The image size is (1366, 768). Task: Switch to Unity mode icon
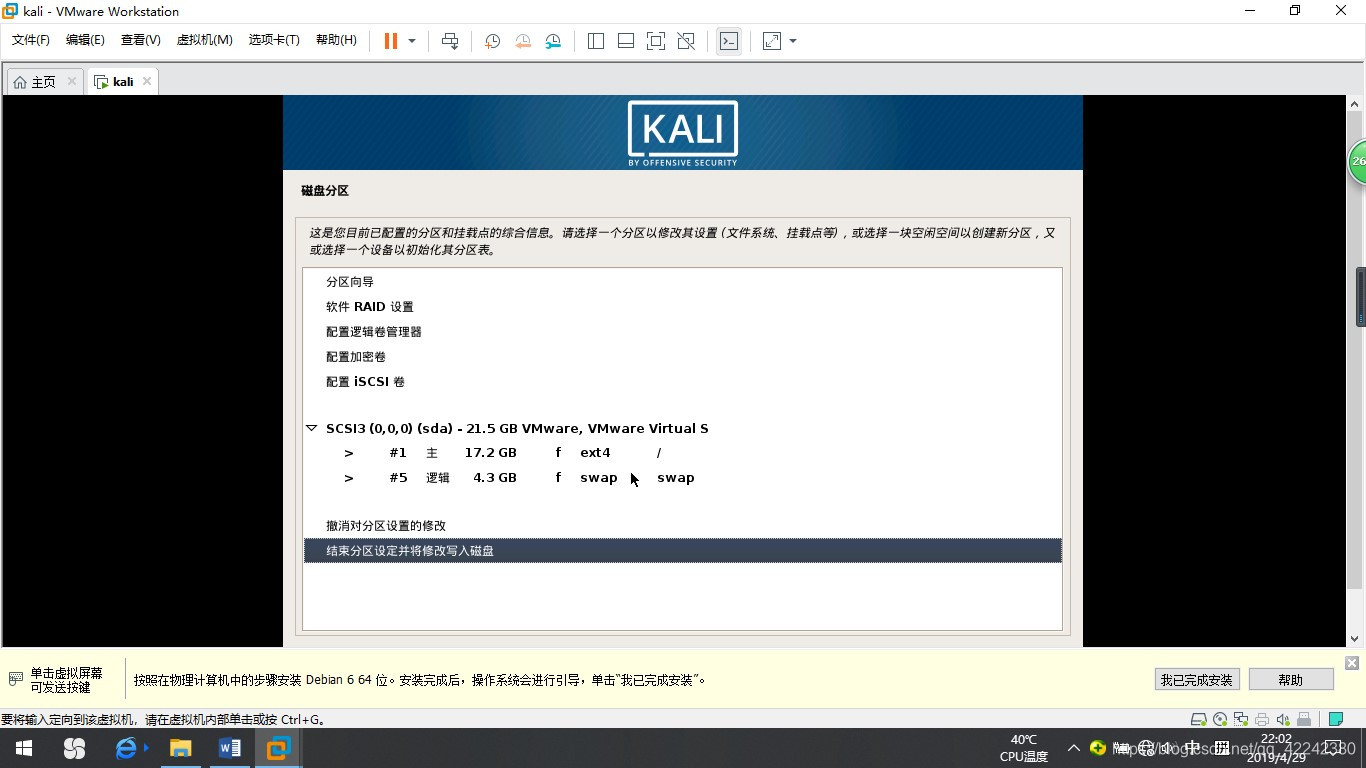pyautogui.click(x=686, y=41)
